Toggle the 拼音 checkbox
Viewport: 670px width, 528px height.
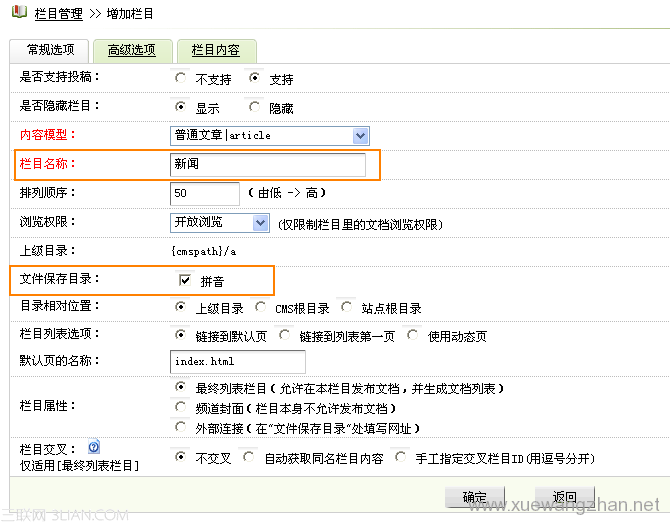coord(185,281)
